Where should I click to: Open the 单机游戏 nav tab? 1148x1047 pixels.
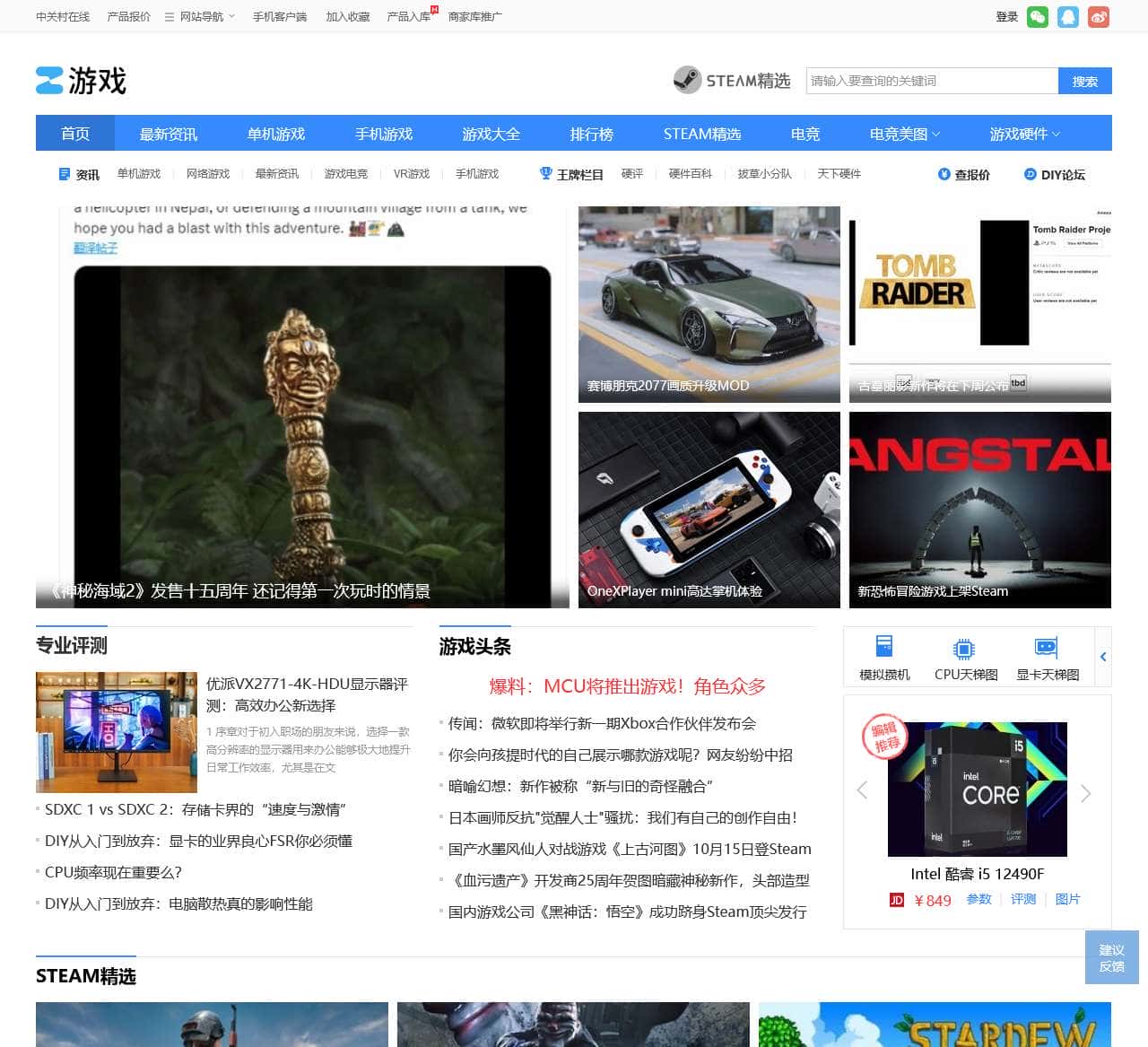click(x=276, y=134)
